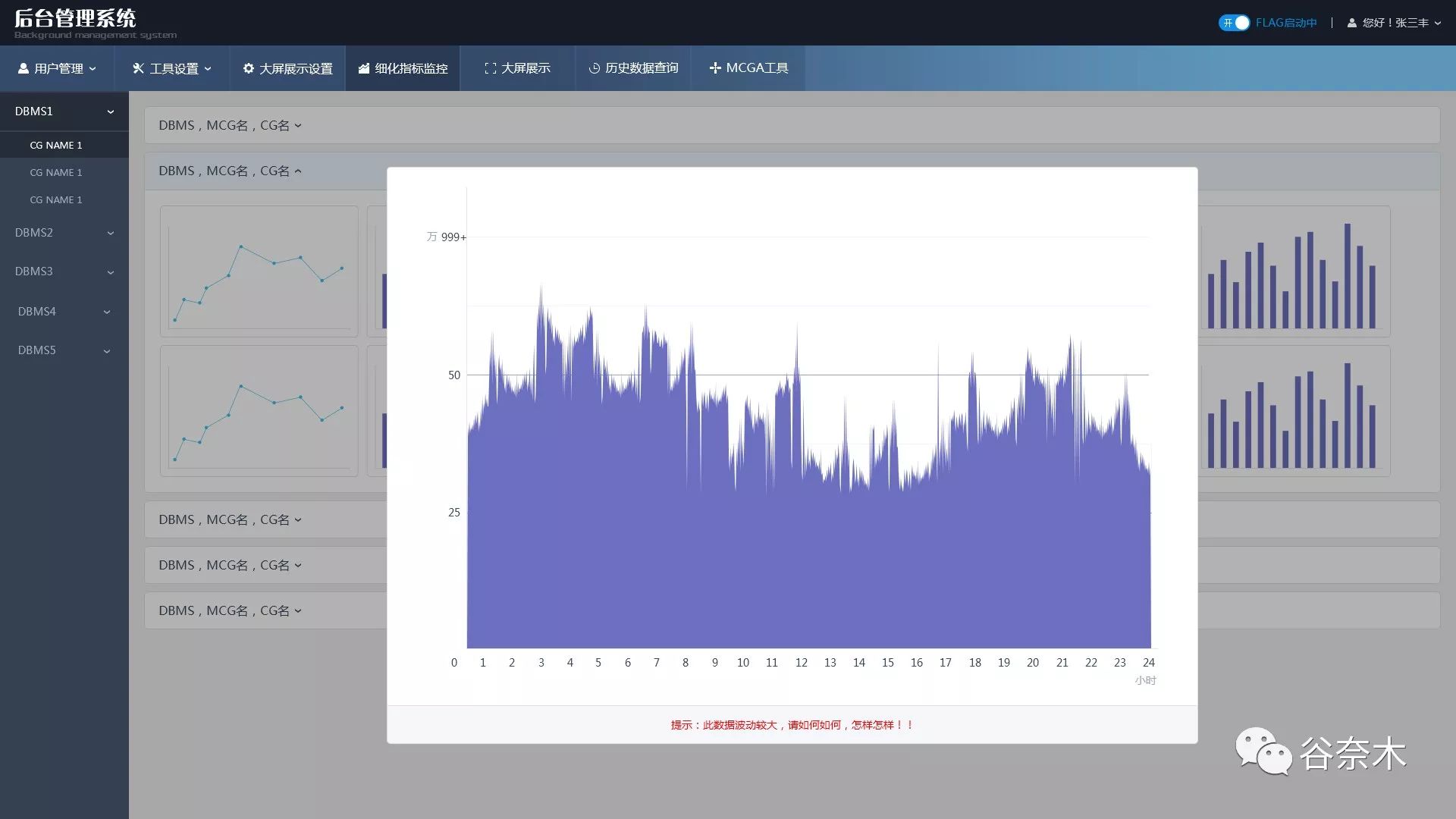Click hour 12 on the chart

(x=801, y=662)
